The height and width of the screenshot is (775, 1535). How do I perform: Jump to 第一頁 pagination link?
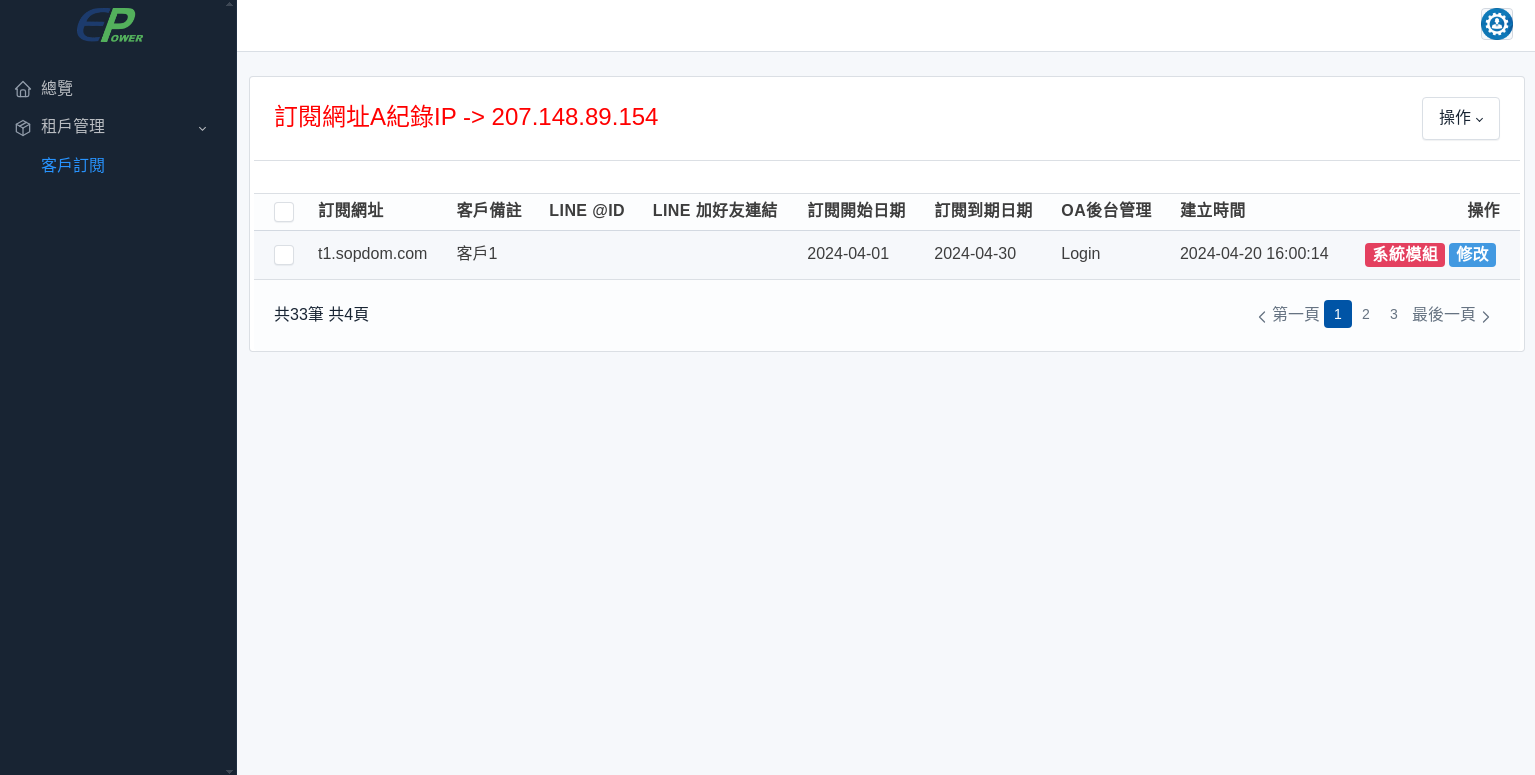tap(1296, 314)
